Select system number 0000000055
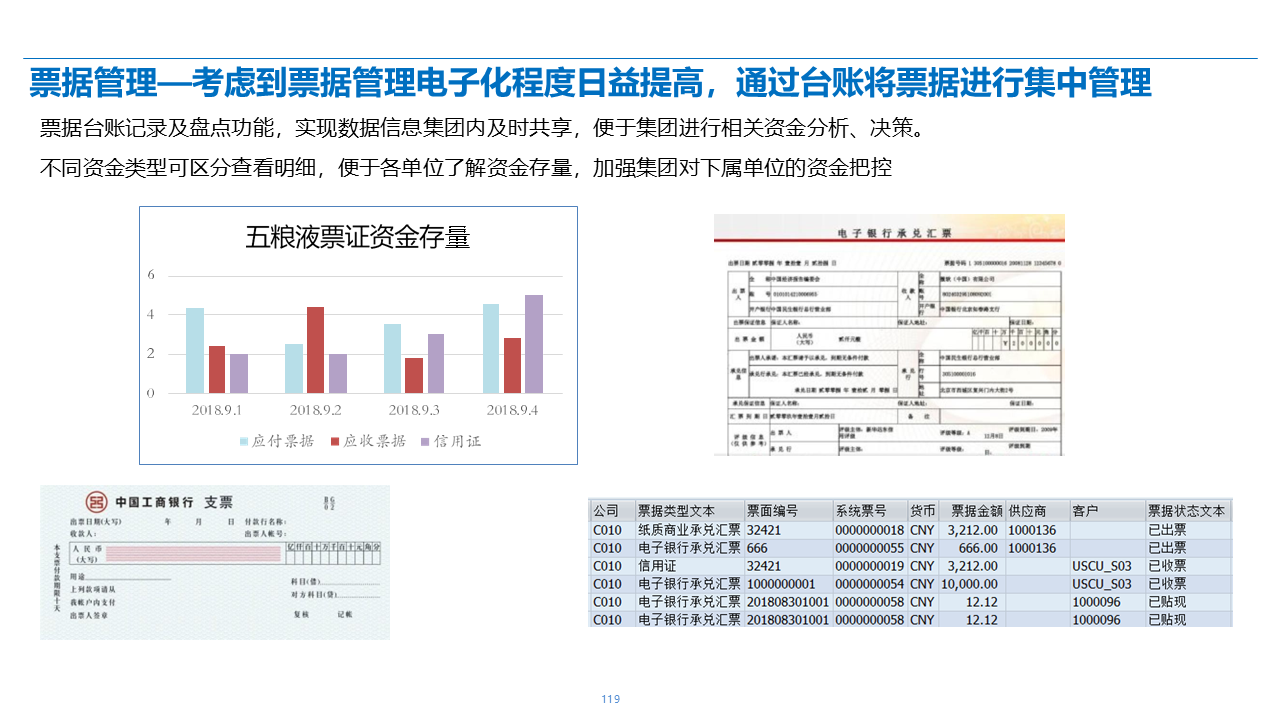The height and width of the screenshot is (720, 1280). 869,548
